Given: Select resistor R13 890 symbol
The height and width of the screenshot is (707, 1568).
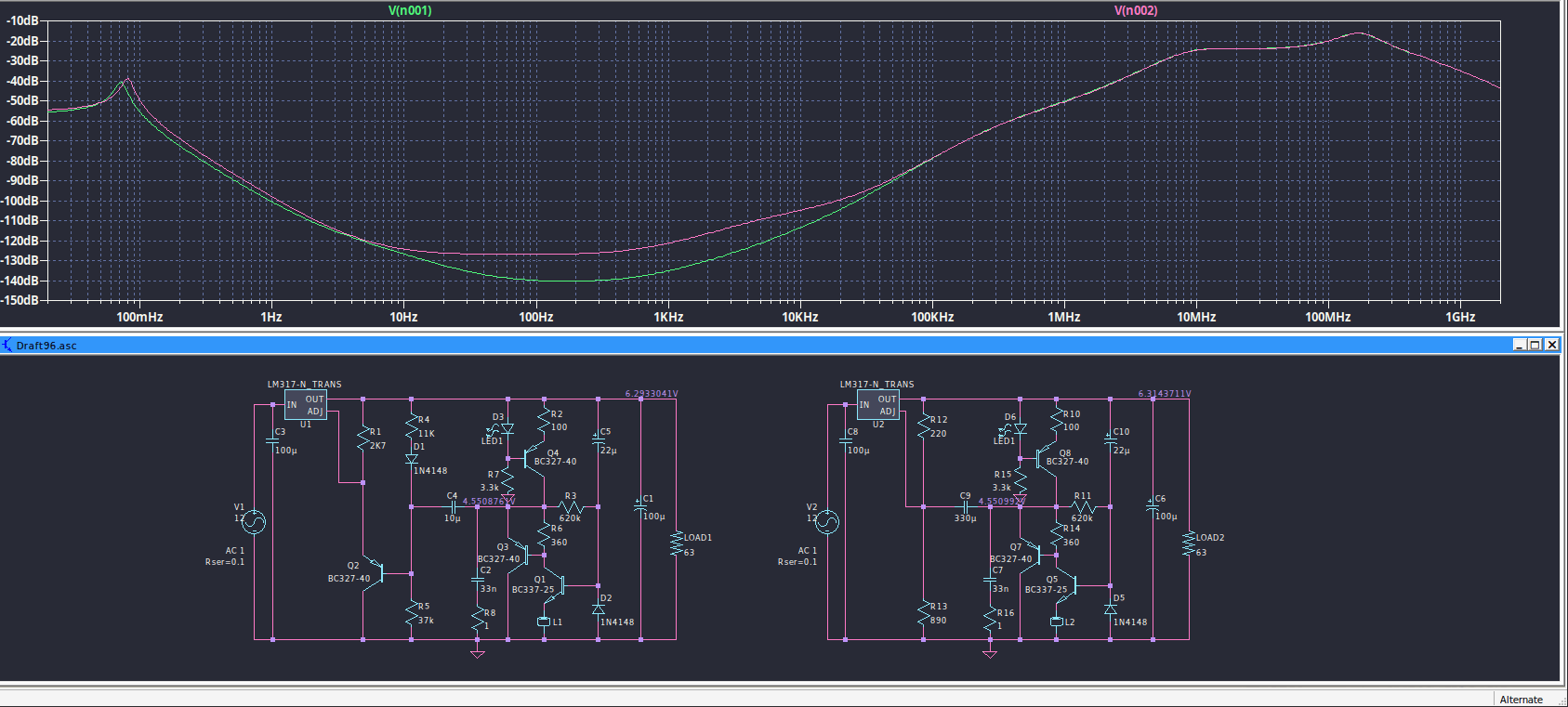Looking at the screenshot, I should point(924,613).
